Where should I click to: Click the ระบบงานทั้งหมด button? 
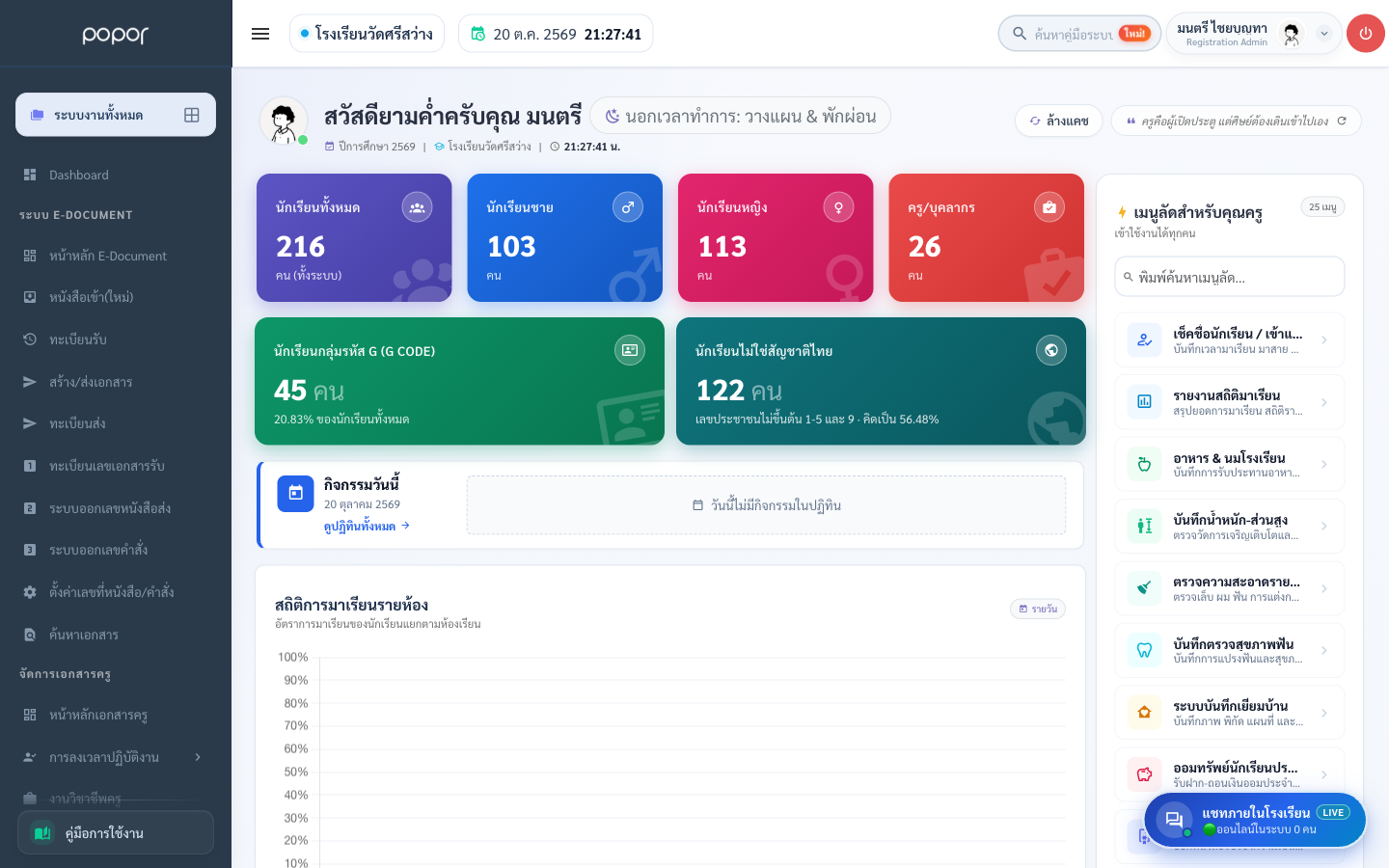pos(116,115)
